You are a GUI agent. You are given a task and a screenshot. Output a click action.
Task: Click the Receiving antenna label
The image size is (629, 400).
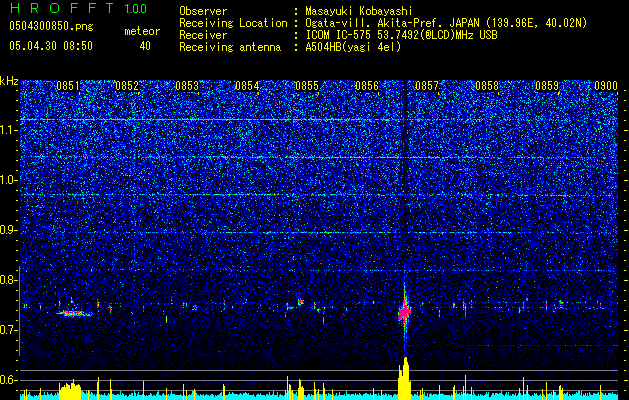pyautogui.click(x=230, y=47)
